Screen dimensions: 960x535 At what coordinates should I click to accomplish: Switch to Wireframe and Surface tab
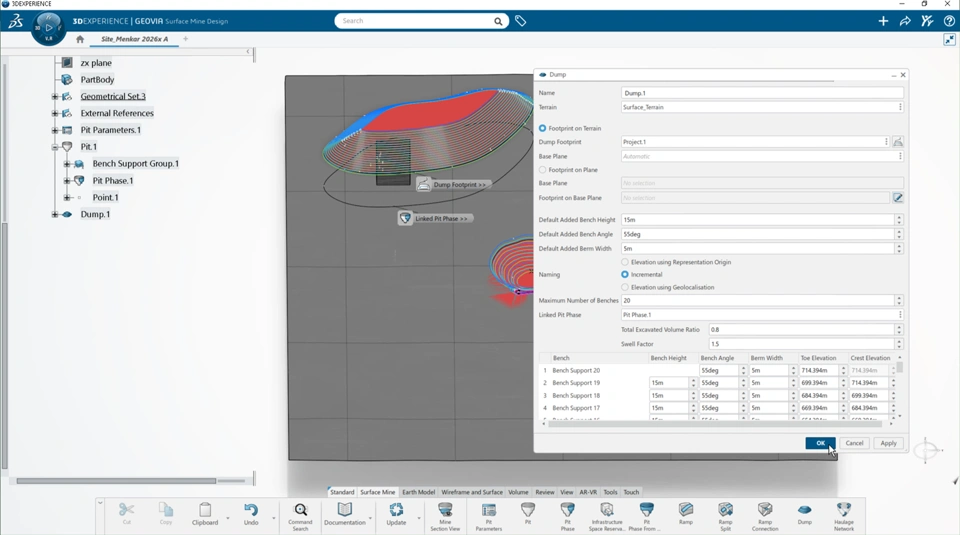471,492
